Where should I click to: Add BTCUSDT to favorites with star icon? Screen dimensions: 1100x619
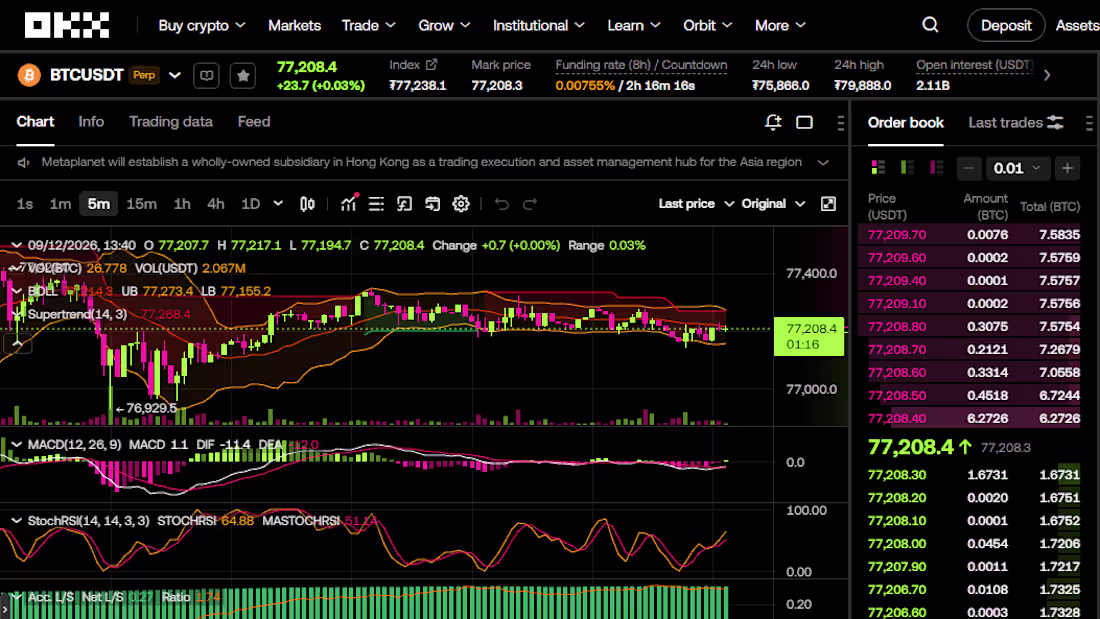(243, 75)
